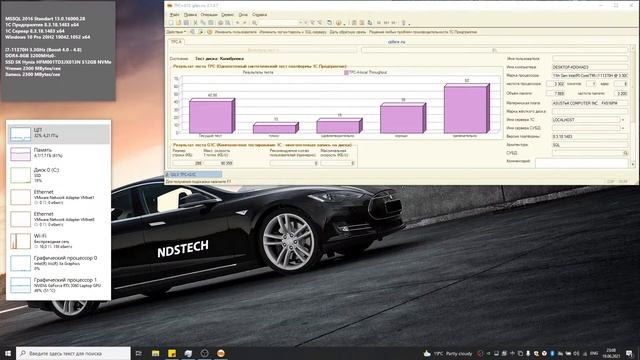
Task: Click the M+ memory button in toolbar
Action: (x=387, y=23)
